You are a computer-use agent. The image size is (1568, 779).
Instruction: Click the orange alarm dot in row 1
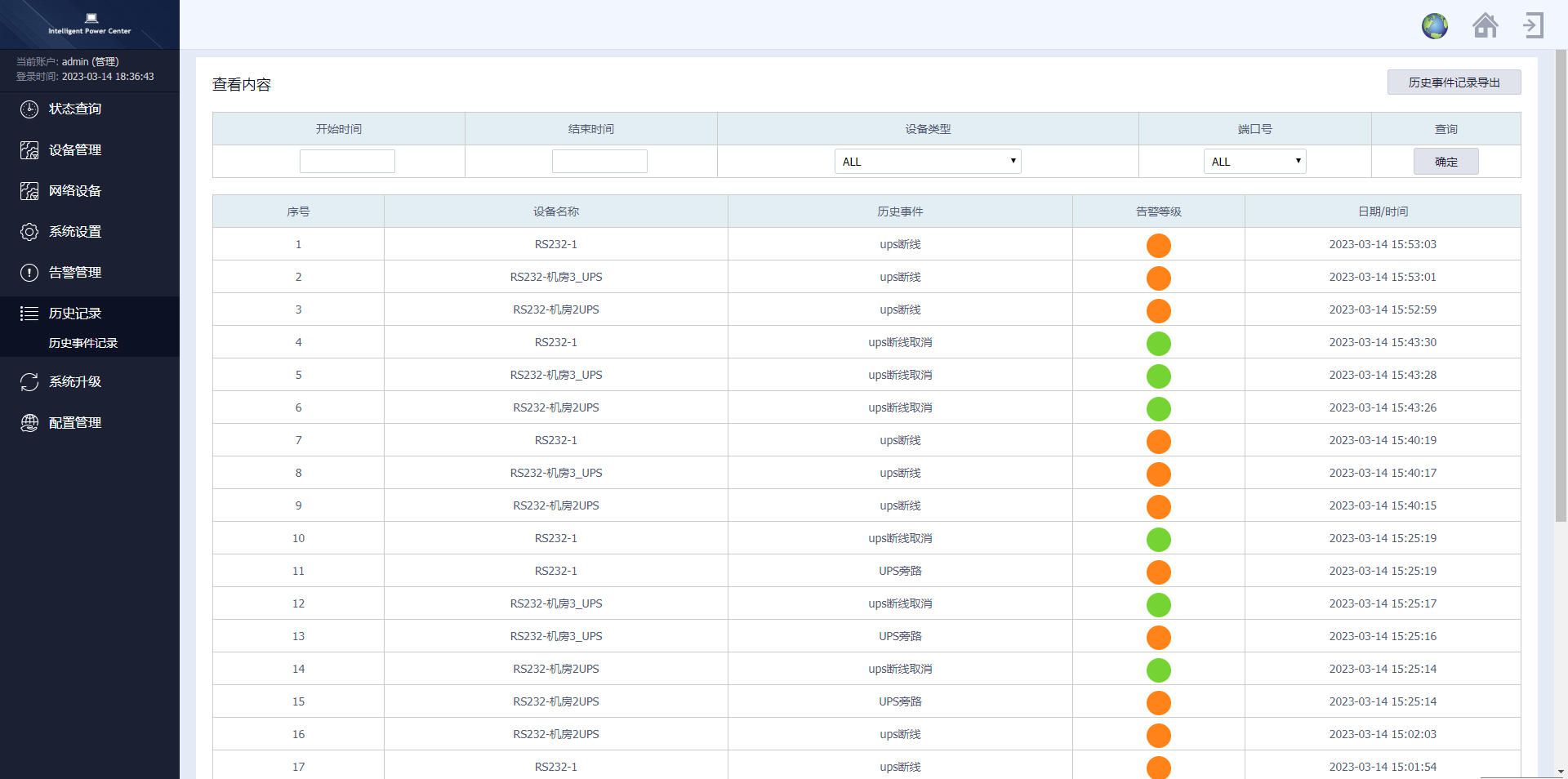pyautogui.click(x=1158, y=245)
